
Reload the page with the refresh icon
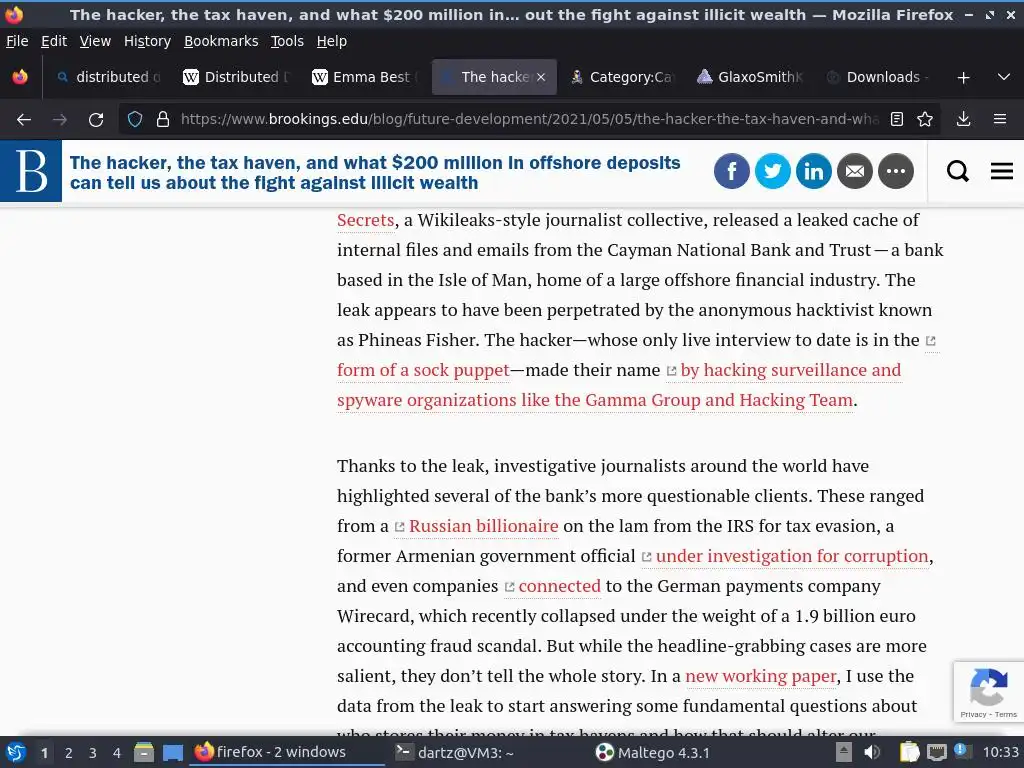coord(96,120)
